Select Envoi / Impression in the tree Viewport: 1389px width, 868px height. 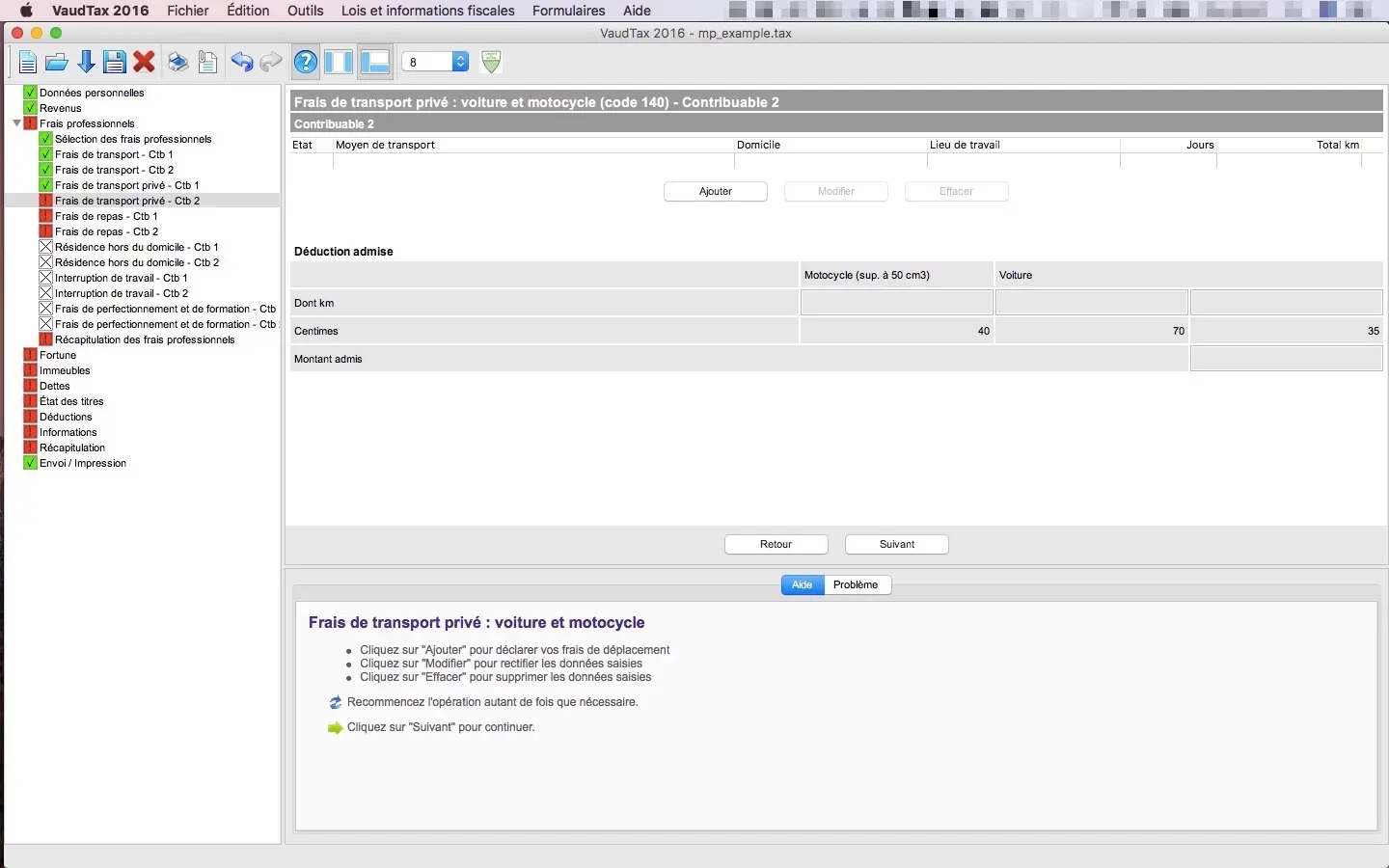[83, 463]
